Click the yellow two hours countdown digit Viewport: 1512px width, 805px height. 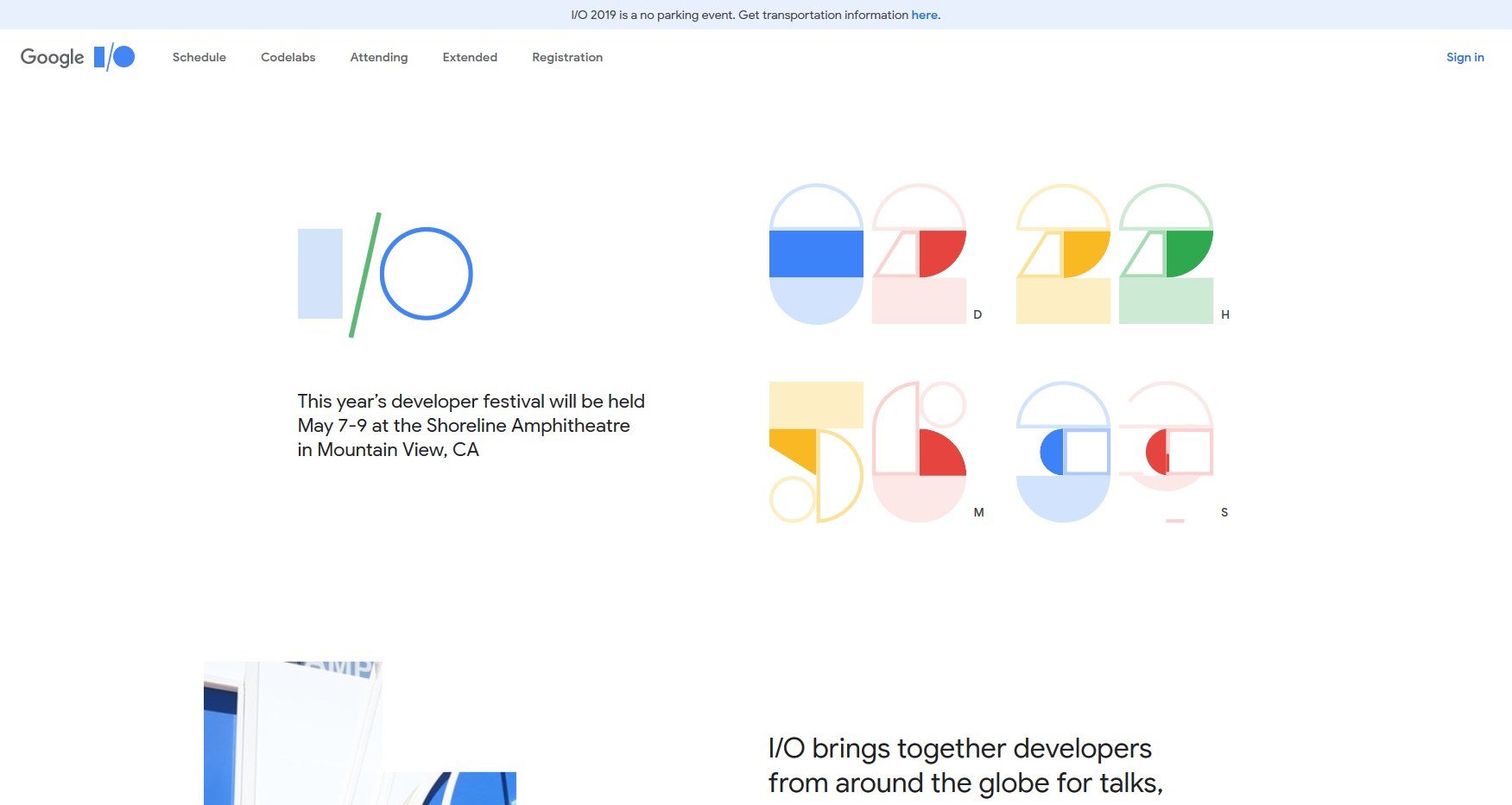pos(1063,254)
